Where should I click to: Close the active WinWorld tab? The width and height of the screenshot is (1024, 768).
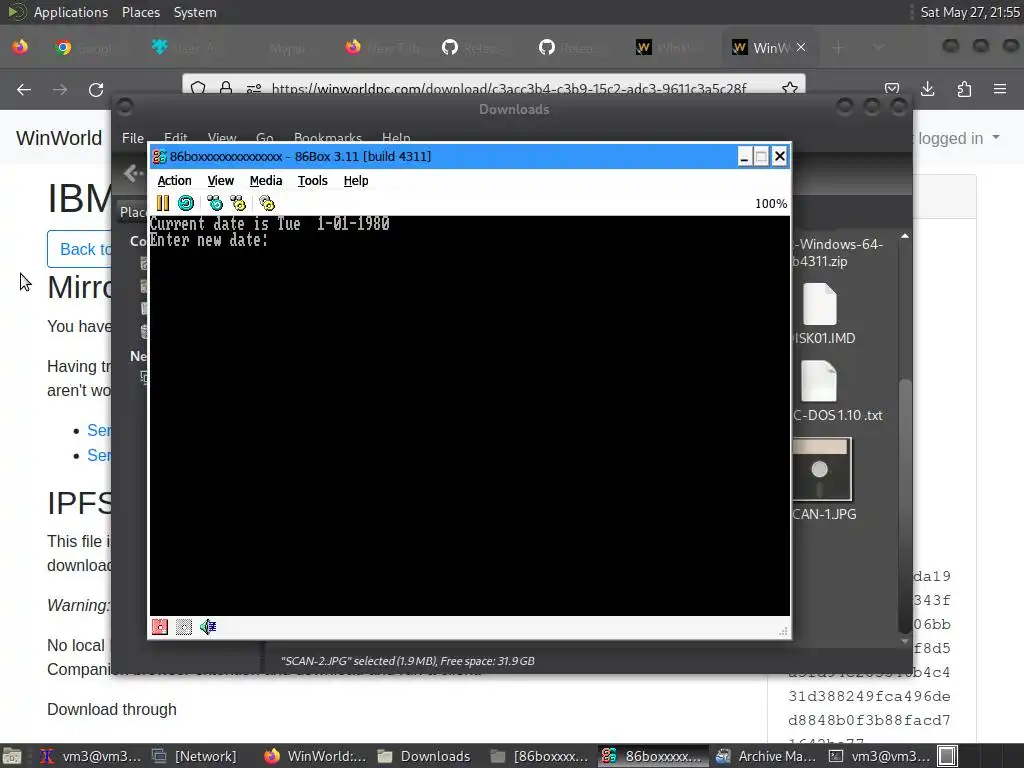(x=801, y=48)
